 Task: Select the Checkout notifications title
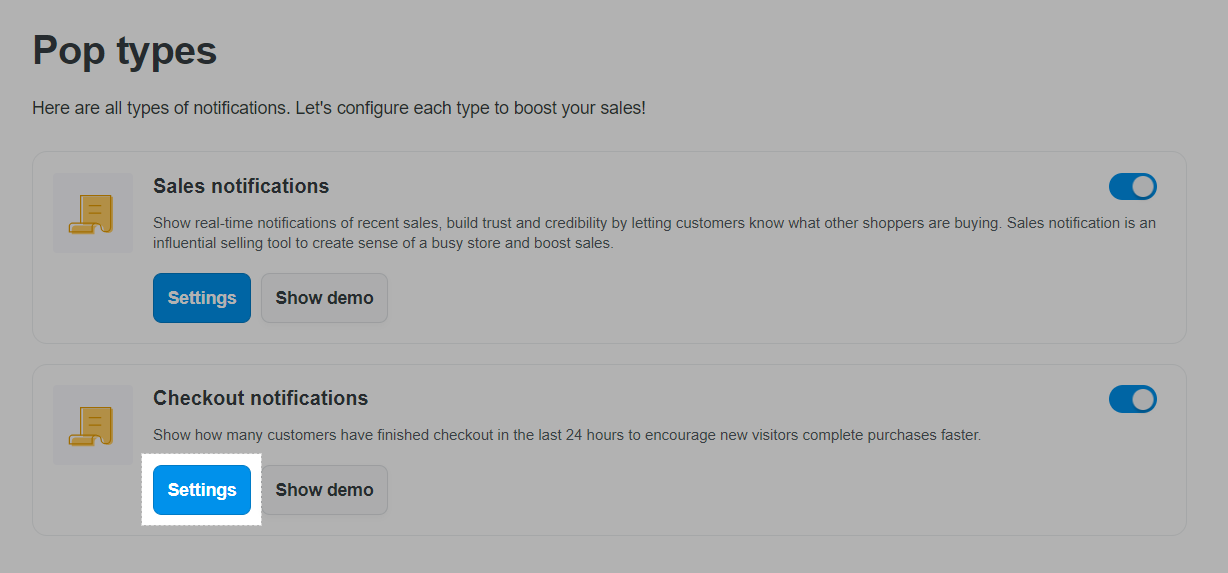click(x=260, y=398)
